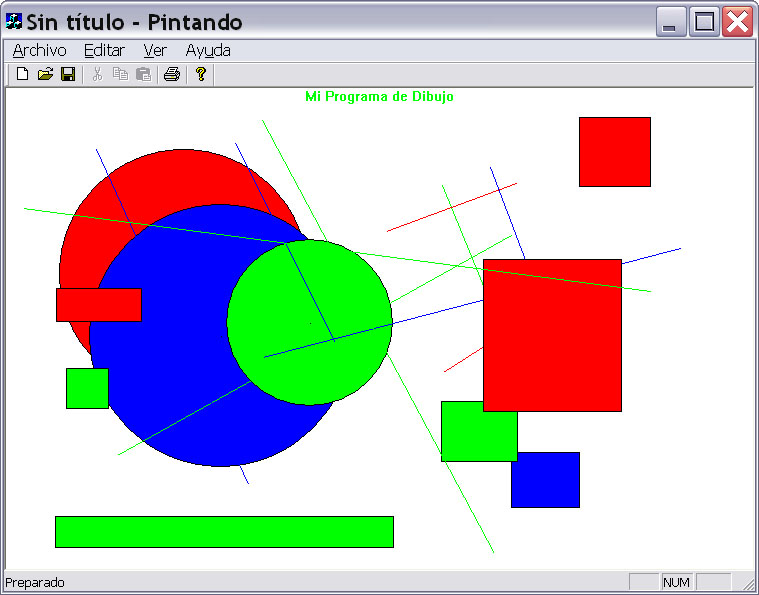Close the Pintando window
Viewport: 759px width, 595px height.
[737, 22]
